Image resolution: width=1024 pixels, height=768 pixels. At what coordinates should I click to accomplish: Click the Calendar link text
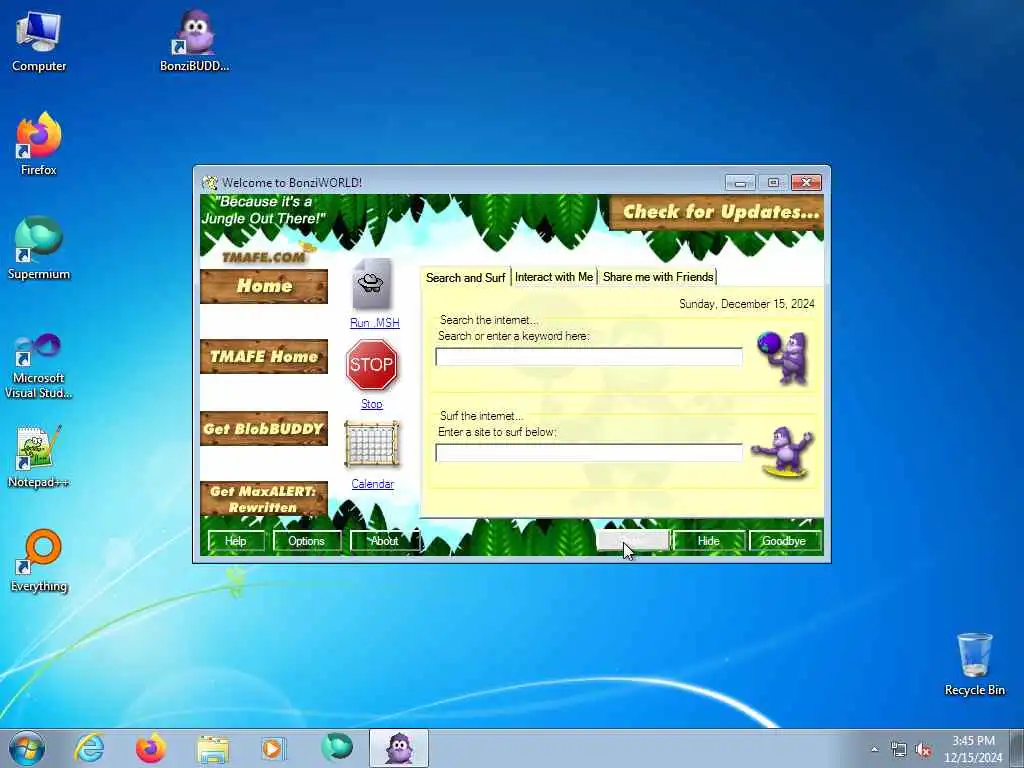[372, 484]
